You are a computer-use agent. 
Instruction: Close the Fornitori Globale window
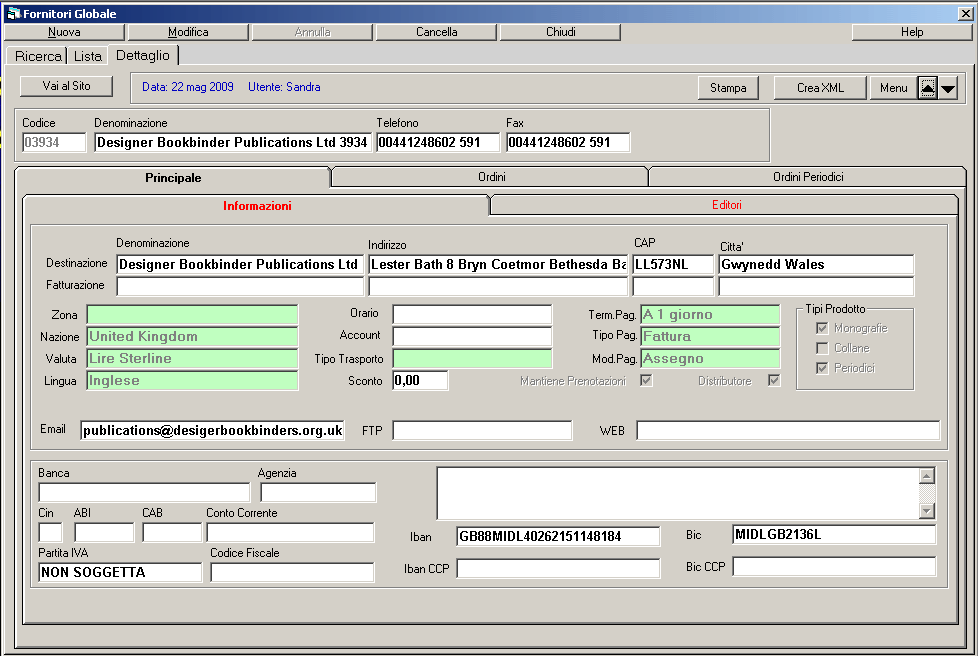tap(965, 14)
